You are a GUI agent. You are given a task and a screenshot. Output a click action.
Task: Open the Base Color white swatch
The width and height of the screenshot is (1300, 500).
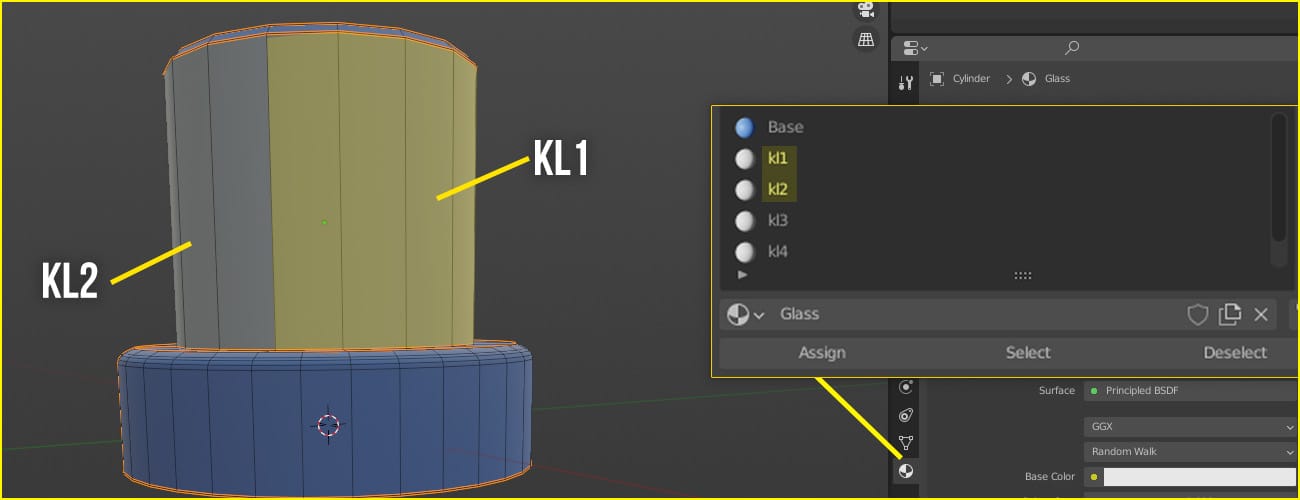[1200, 477]
